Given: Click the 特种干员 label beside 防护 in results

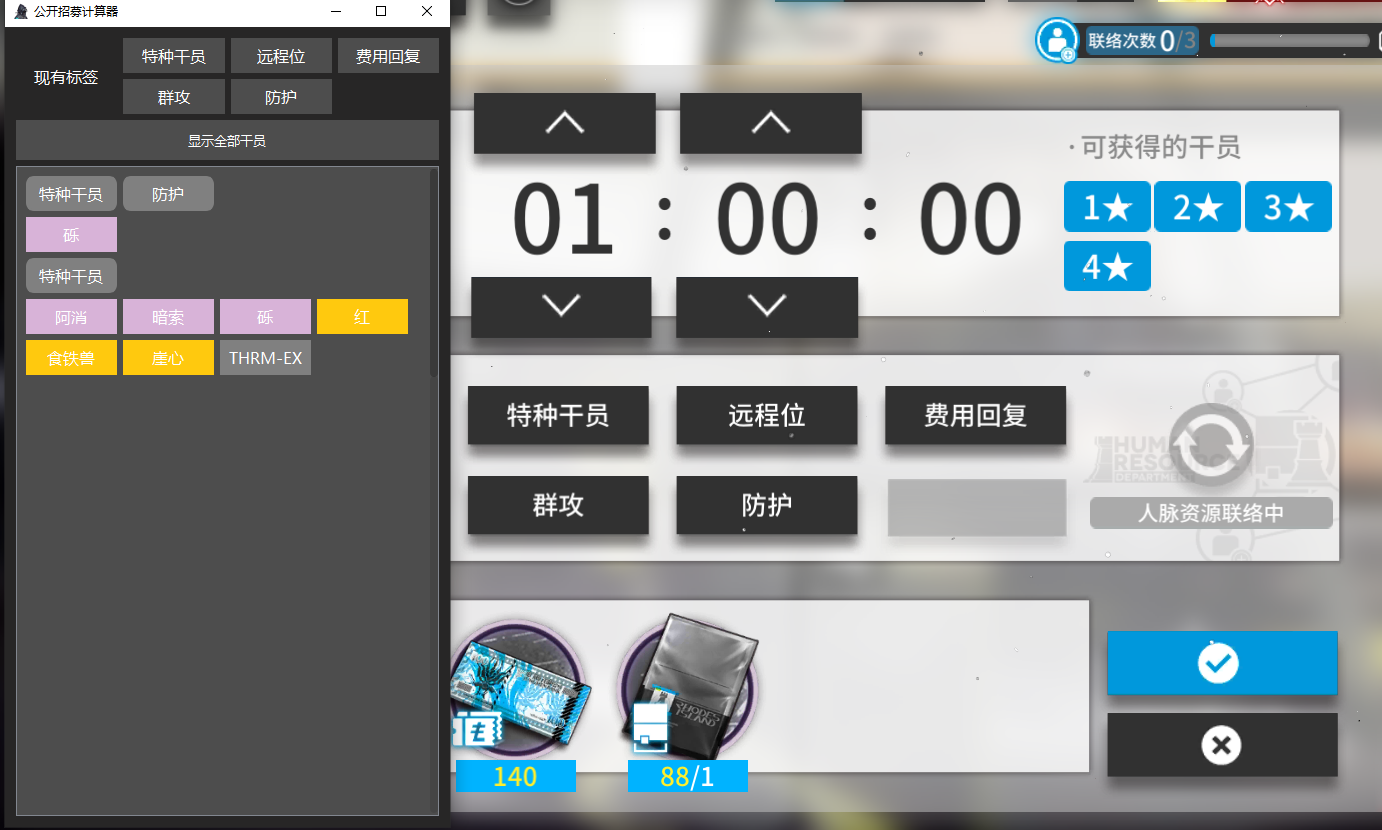Looking at the screenshot, I should point(71,194).
